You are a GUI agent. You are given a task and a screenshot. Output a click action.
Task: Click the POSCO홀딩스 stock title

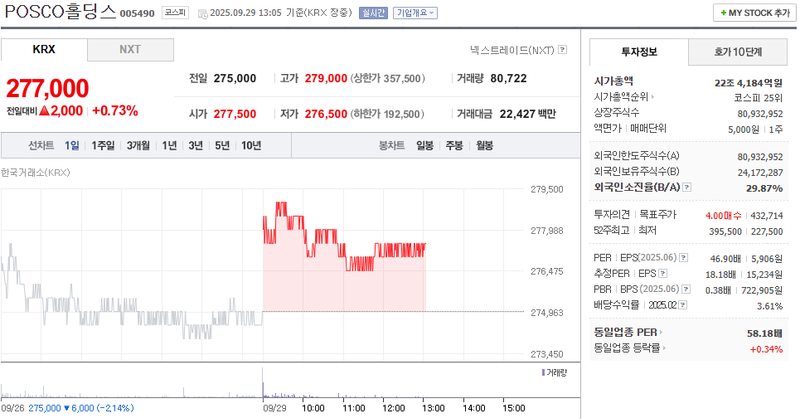tap(61, 11)
